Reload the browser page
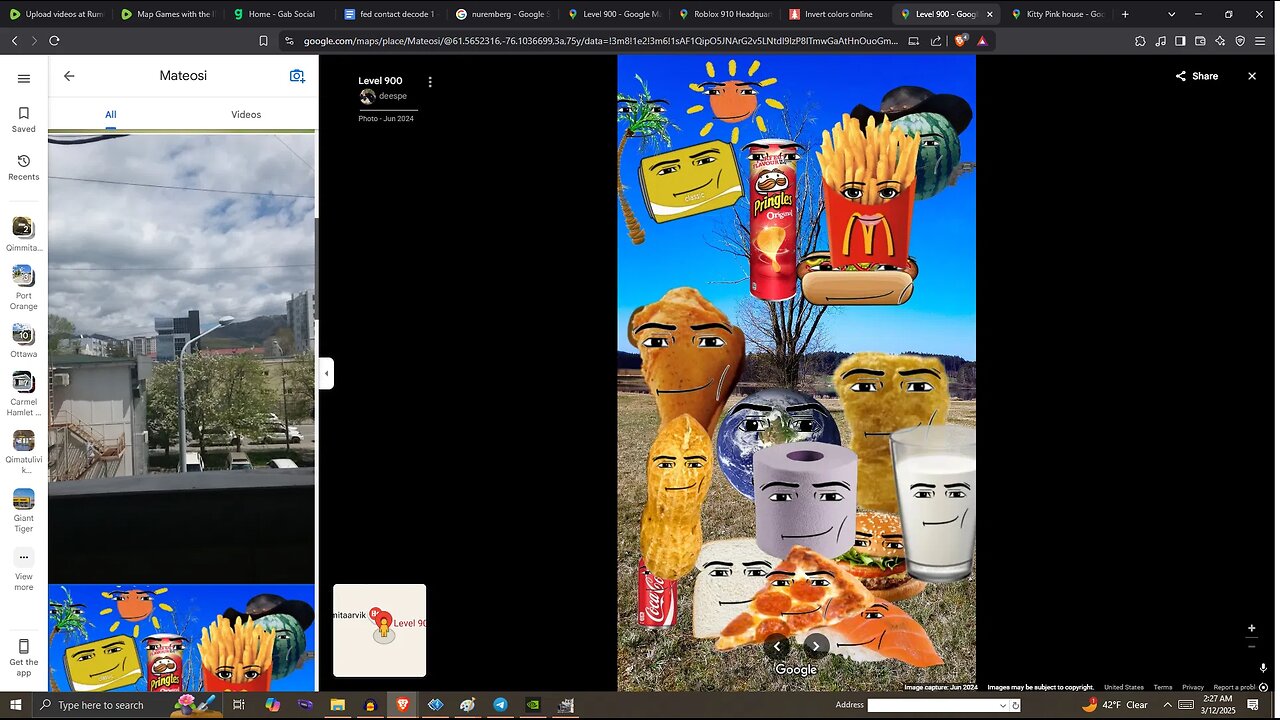The image size is (1280, 720). (x=54, y=41)
